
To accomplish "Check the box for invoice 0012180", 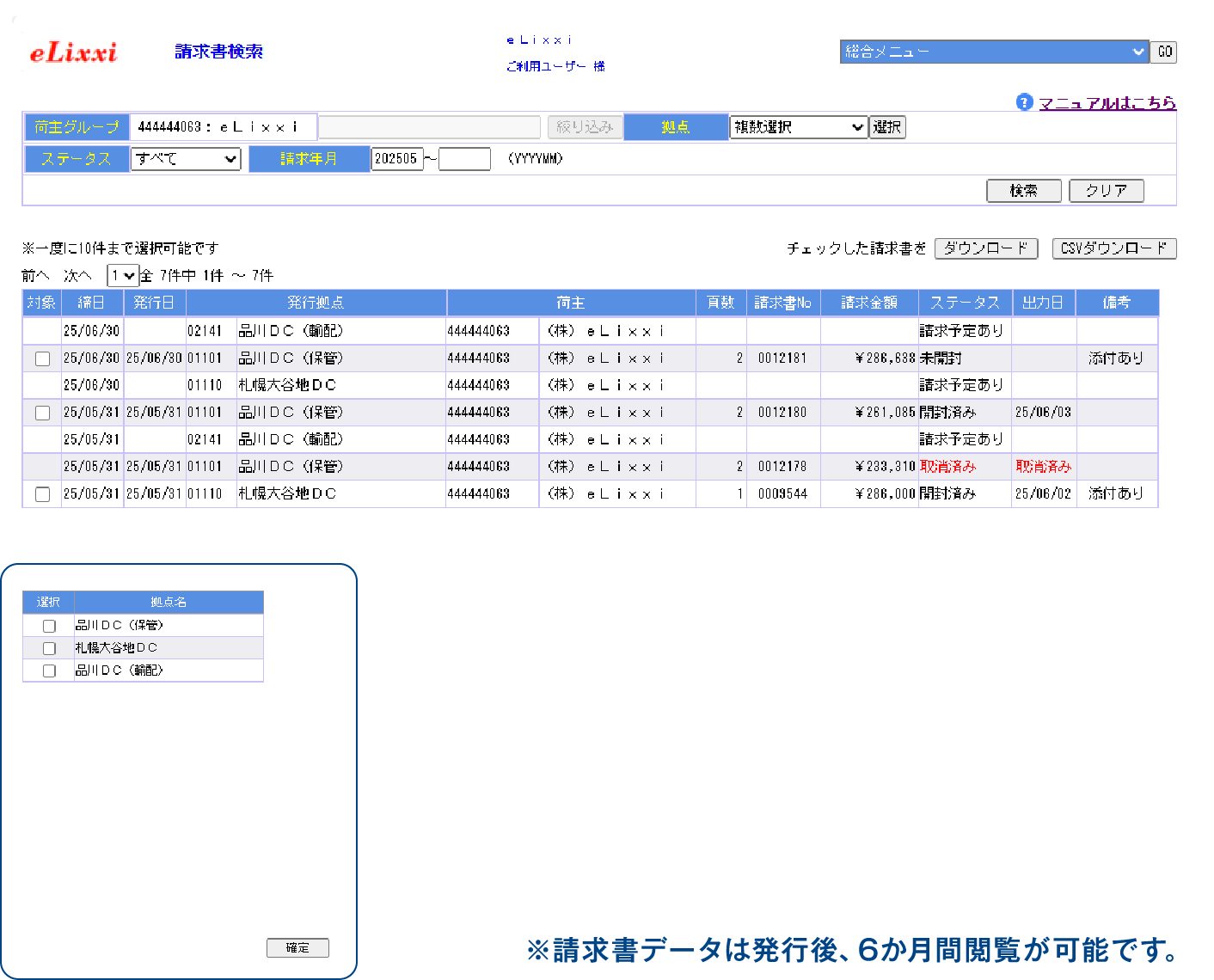I will pyautogui.click(x=42, y=413).
